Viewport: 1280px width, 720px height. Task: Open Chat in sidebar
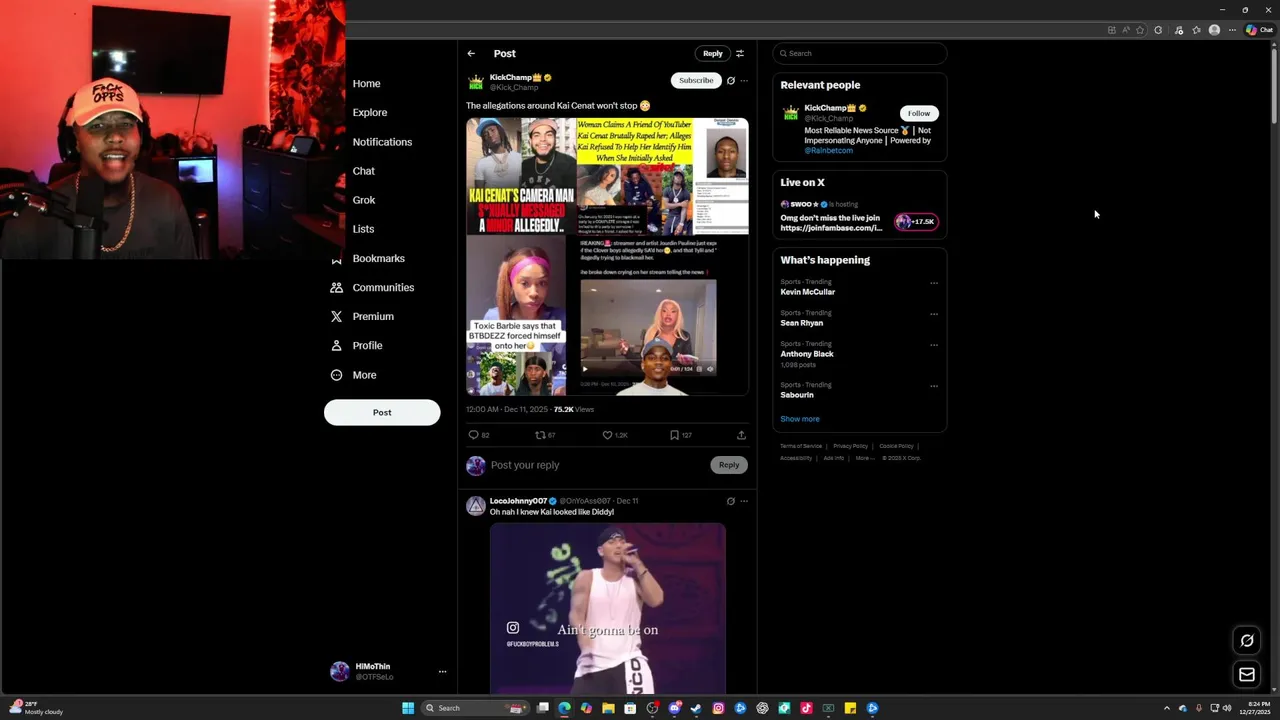[x=364, y=171]
